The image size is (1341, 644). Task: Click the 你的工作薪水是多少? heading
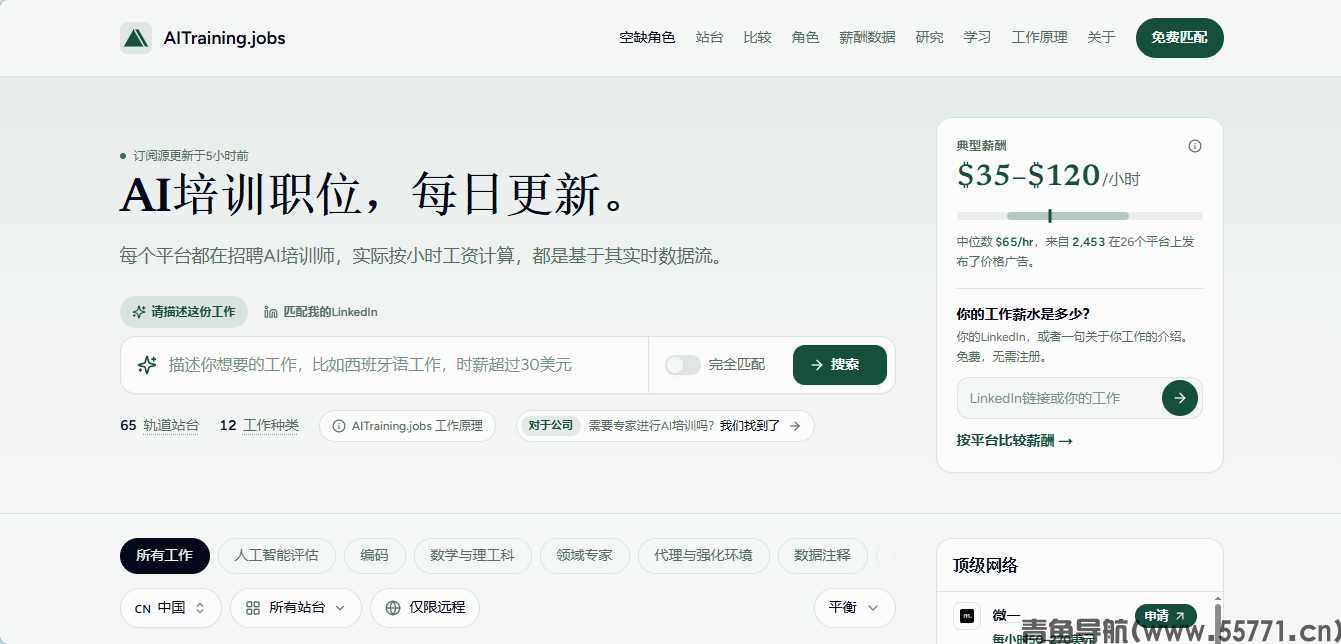pos(1023,314)
